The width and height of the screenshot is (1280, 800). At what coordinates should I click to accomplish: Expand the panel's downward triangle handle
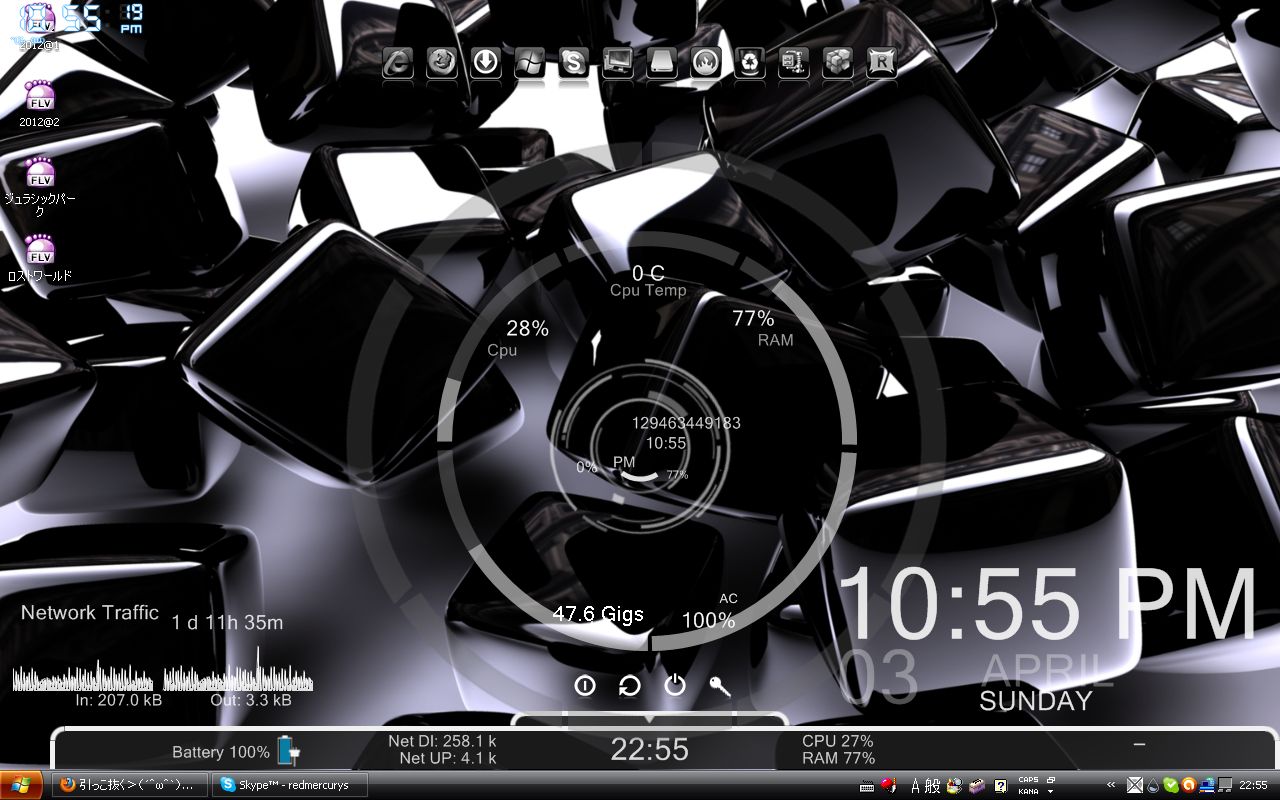[649, 718]
